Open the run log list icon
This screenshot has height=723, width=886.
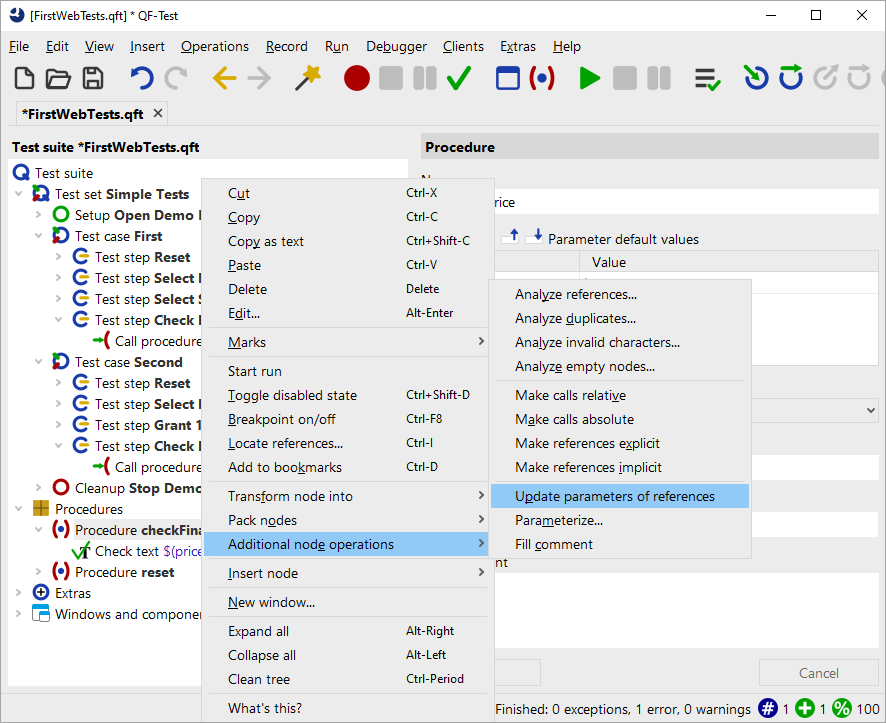(x=707, y=79)
